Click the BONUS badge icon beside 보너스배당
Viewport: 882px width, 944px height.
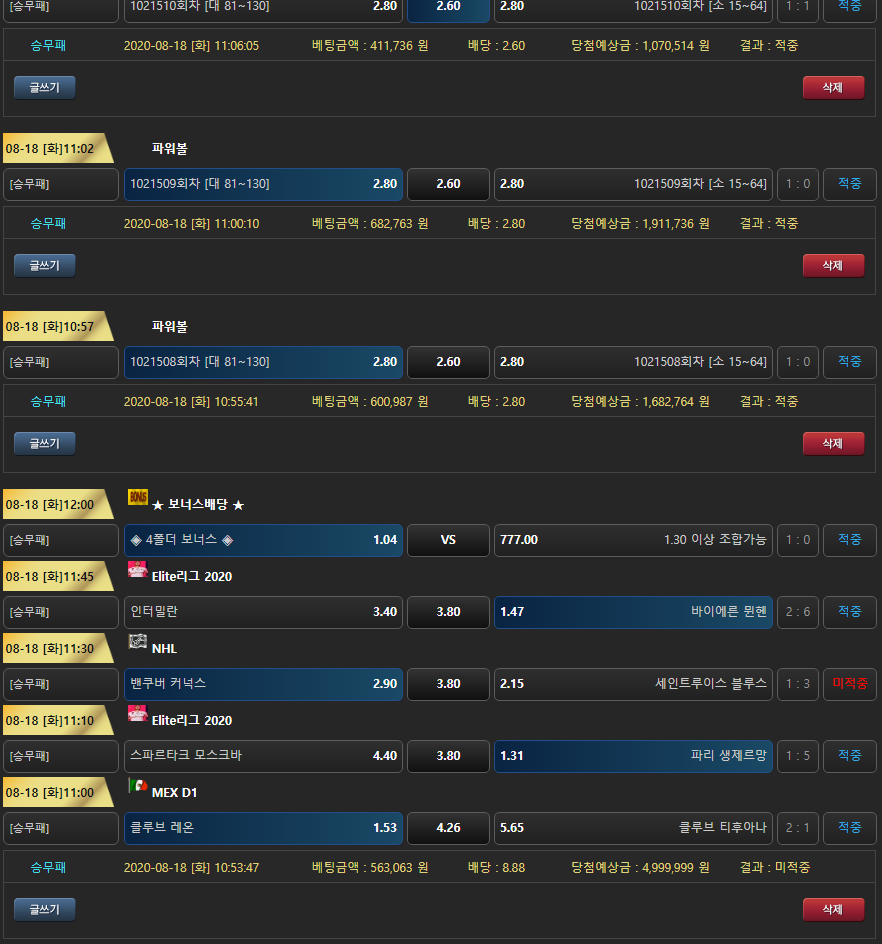point(137,498)
